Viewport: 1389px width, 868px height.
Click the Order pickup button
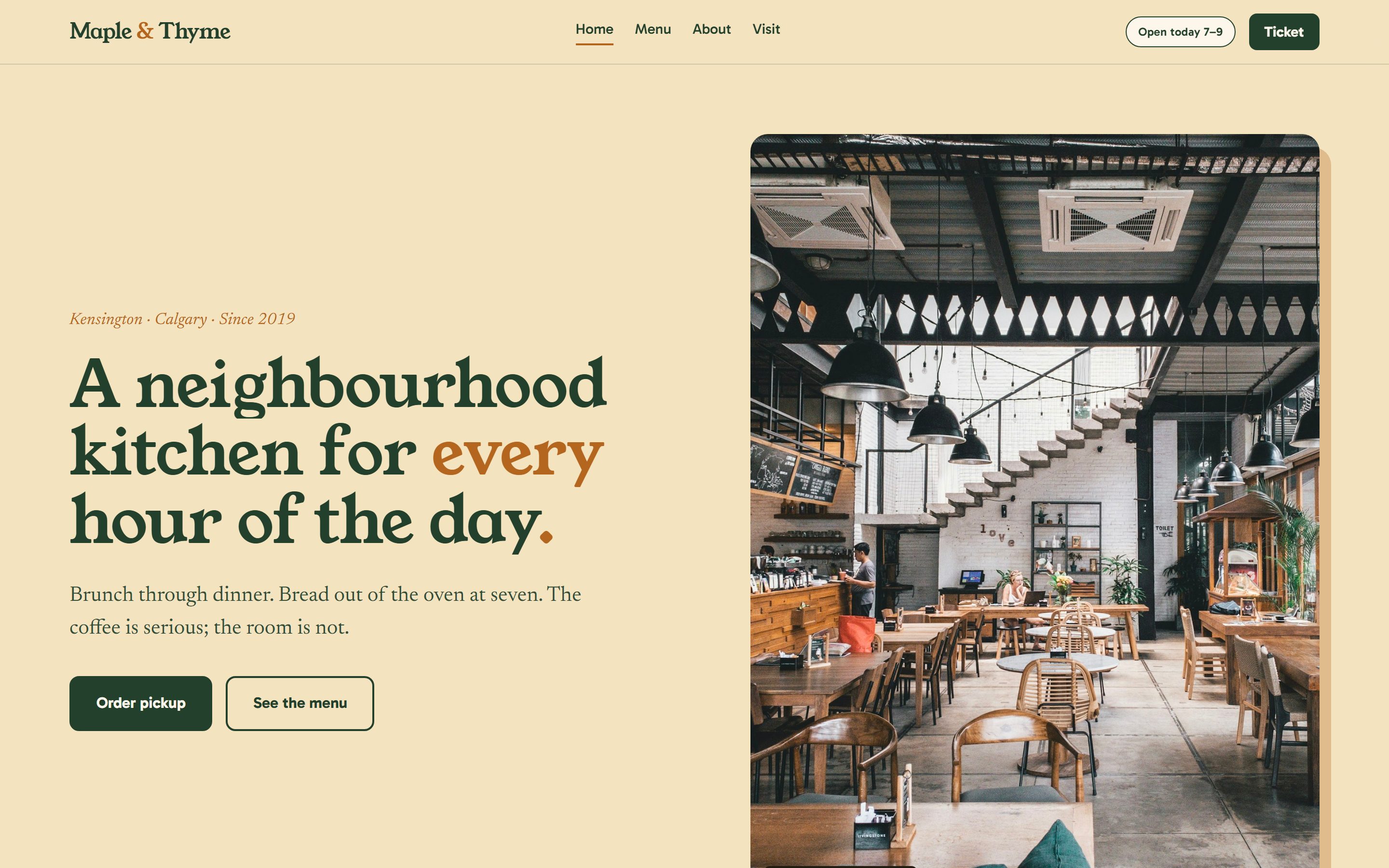[141, 703]
